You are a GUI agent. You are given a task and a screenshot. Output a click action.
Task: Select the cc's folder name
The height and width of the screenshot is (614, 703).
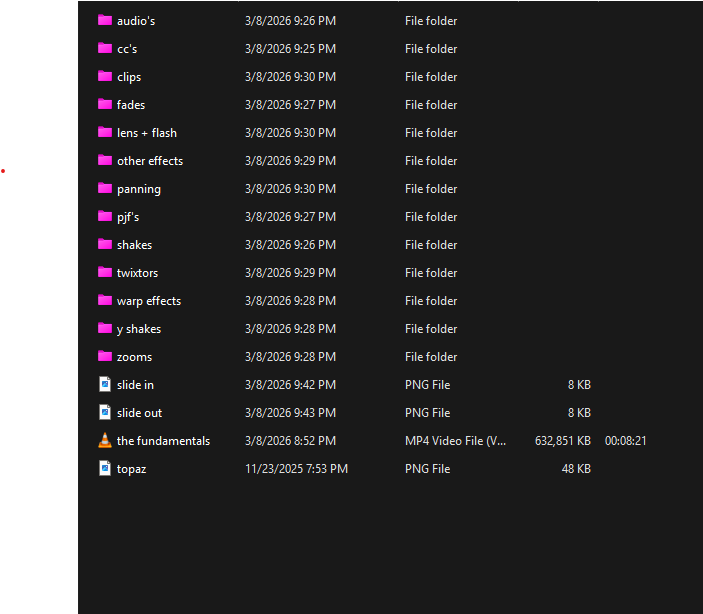127,49
